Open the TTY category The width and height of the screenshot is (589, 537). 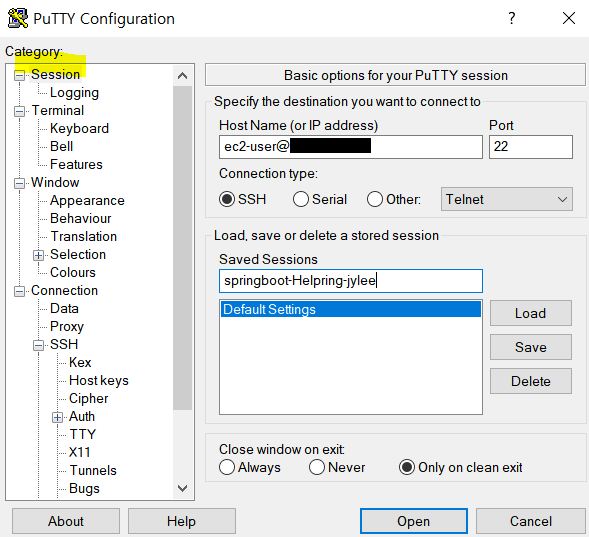tap(83, 434)
